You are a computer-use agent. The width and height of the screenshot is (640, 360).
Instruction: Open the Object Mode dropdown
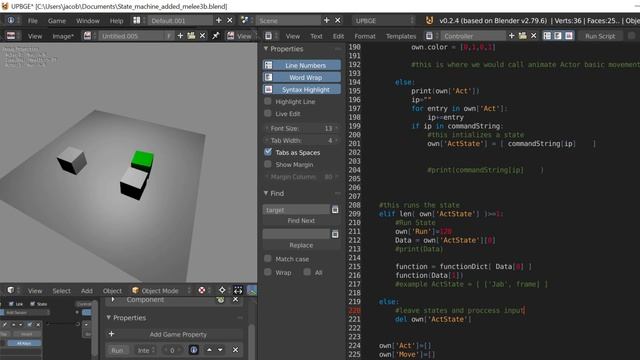161,290
